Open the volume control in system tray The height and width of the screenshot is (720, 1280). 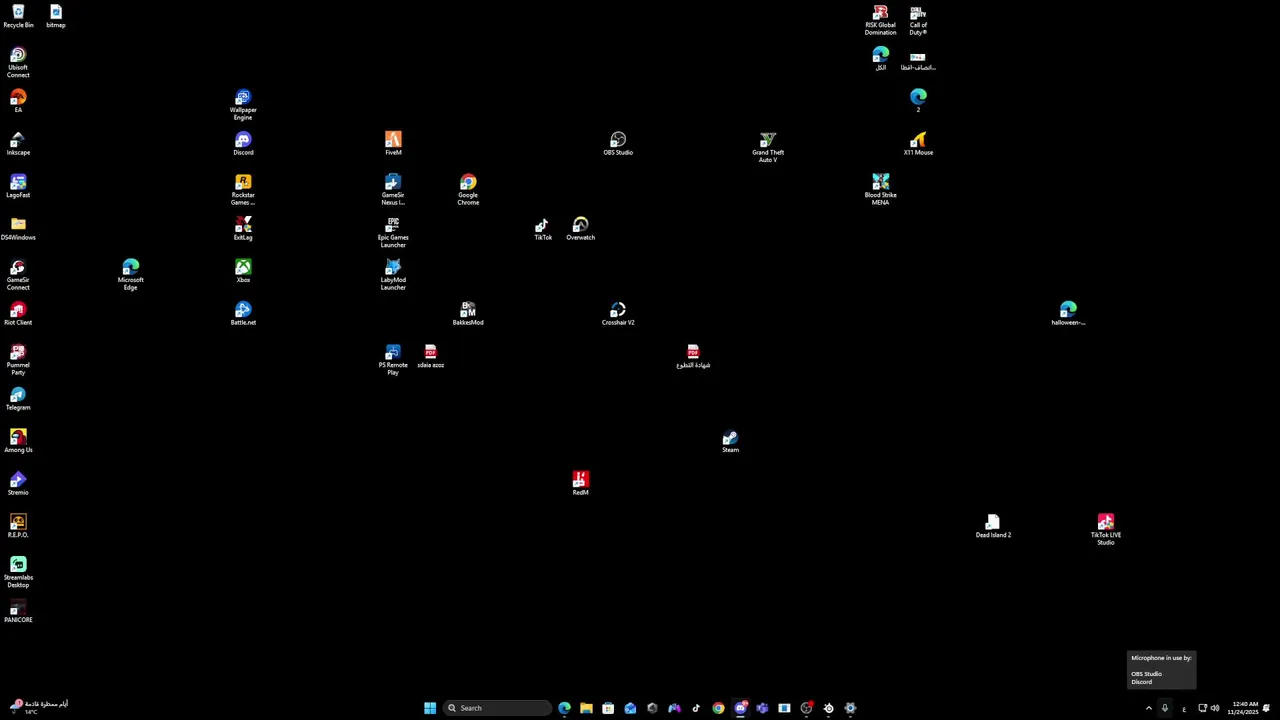point(1215,708)
